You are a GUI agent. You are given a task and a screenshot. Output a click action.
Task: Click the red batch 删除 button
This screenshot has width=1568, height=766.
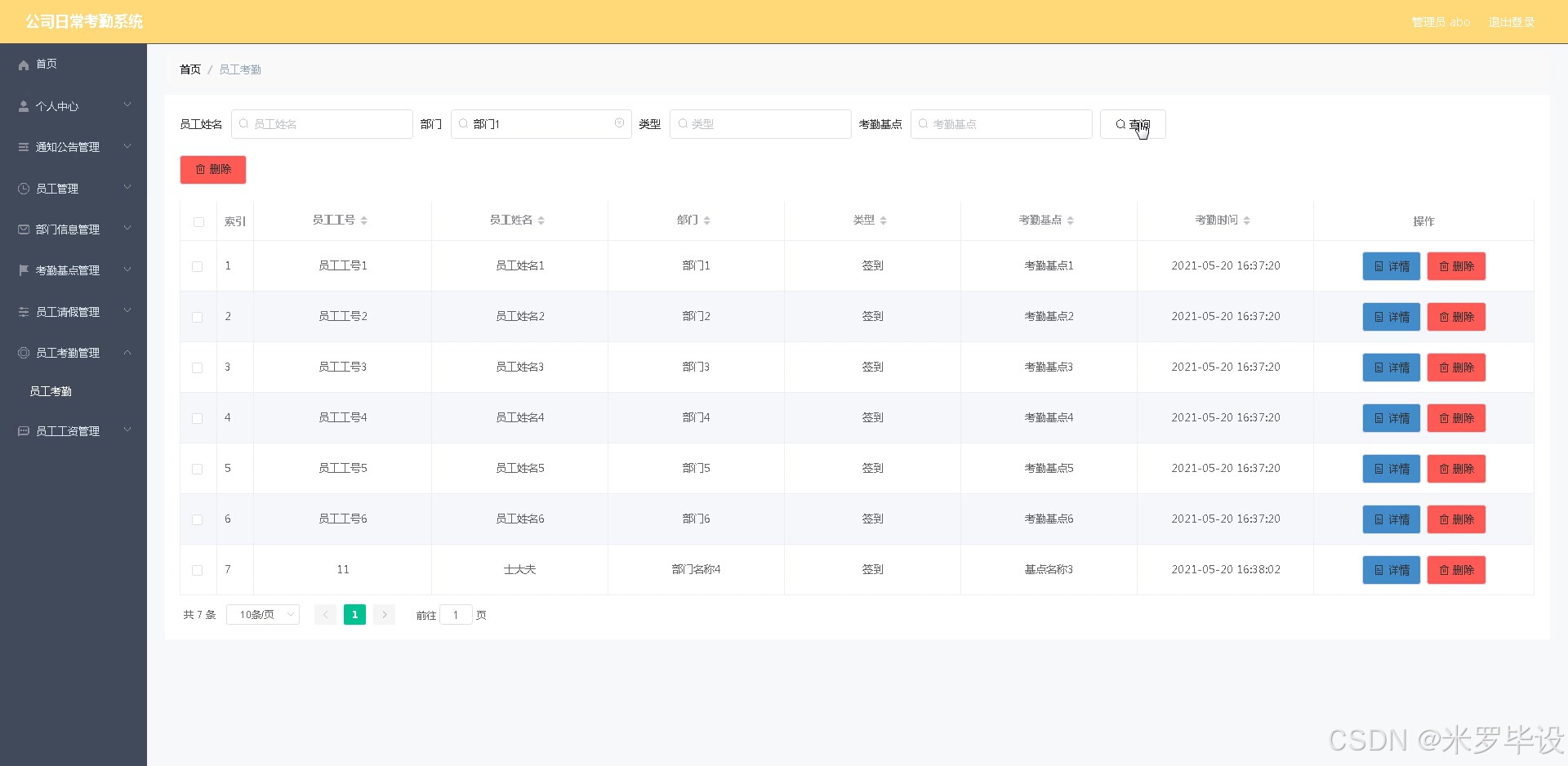tap(213, 169)
